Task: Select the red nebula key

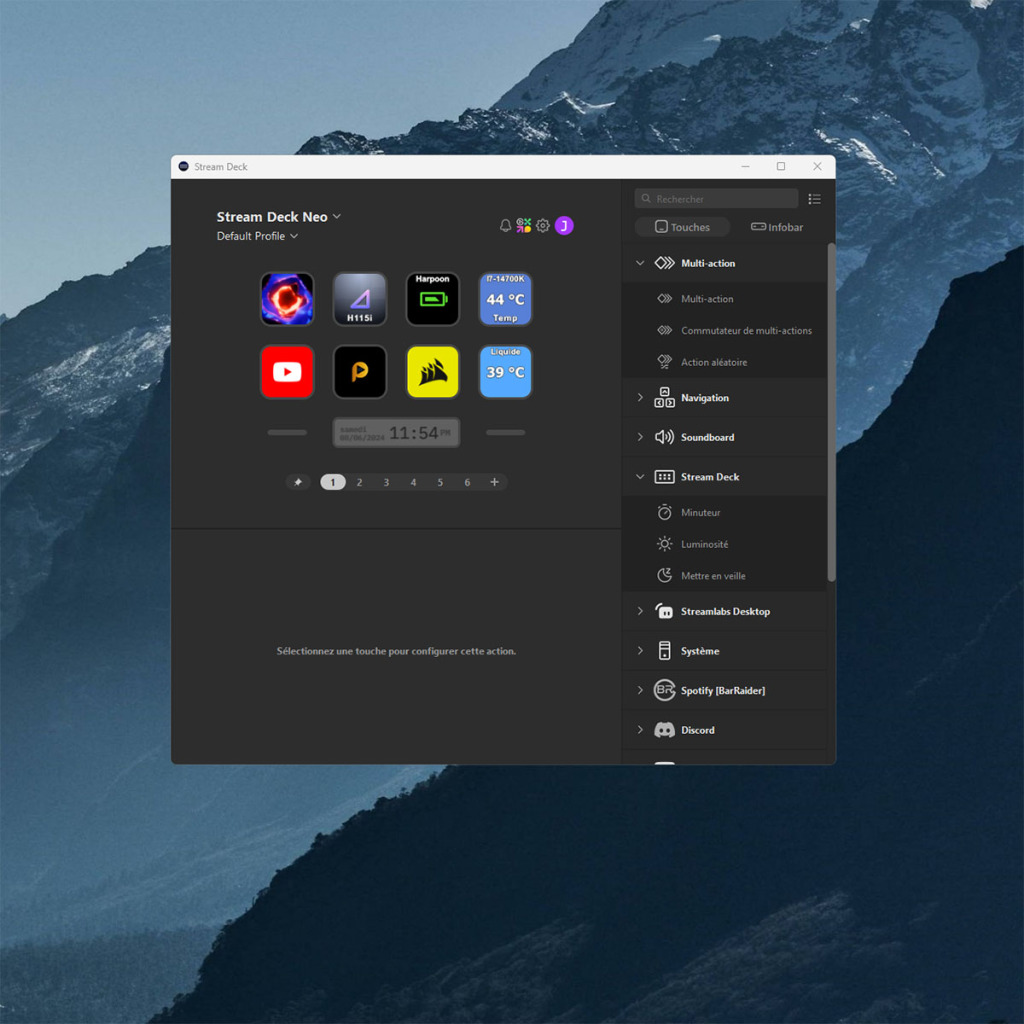Action: point(287,299)
